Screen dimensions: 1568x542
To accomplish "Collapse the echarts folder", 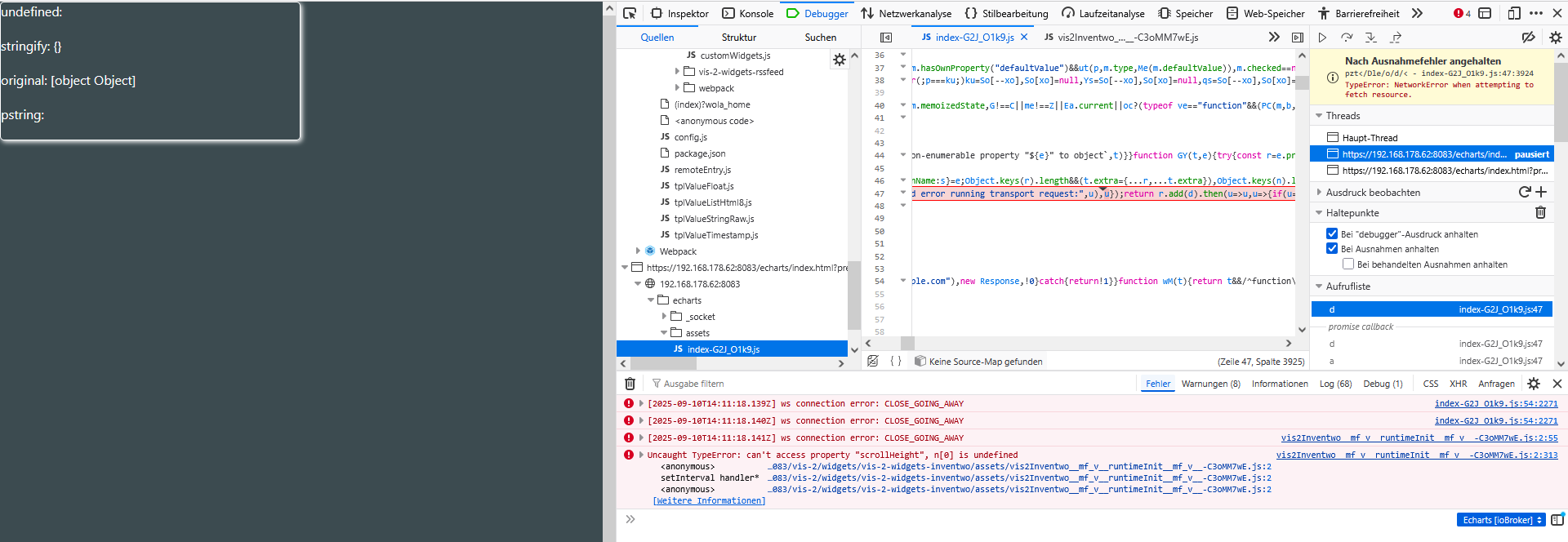I will tap(651, 300).
